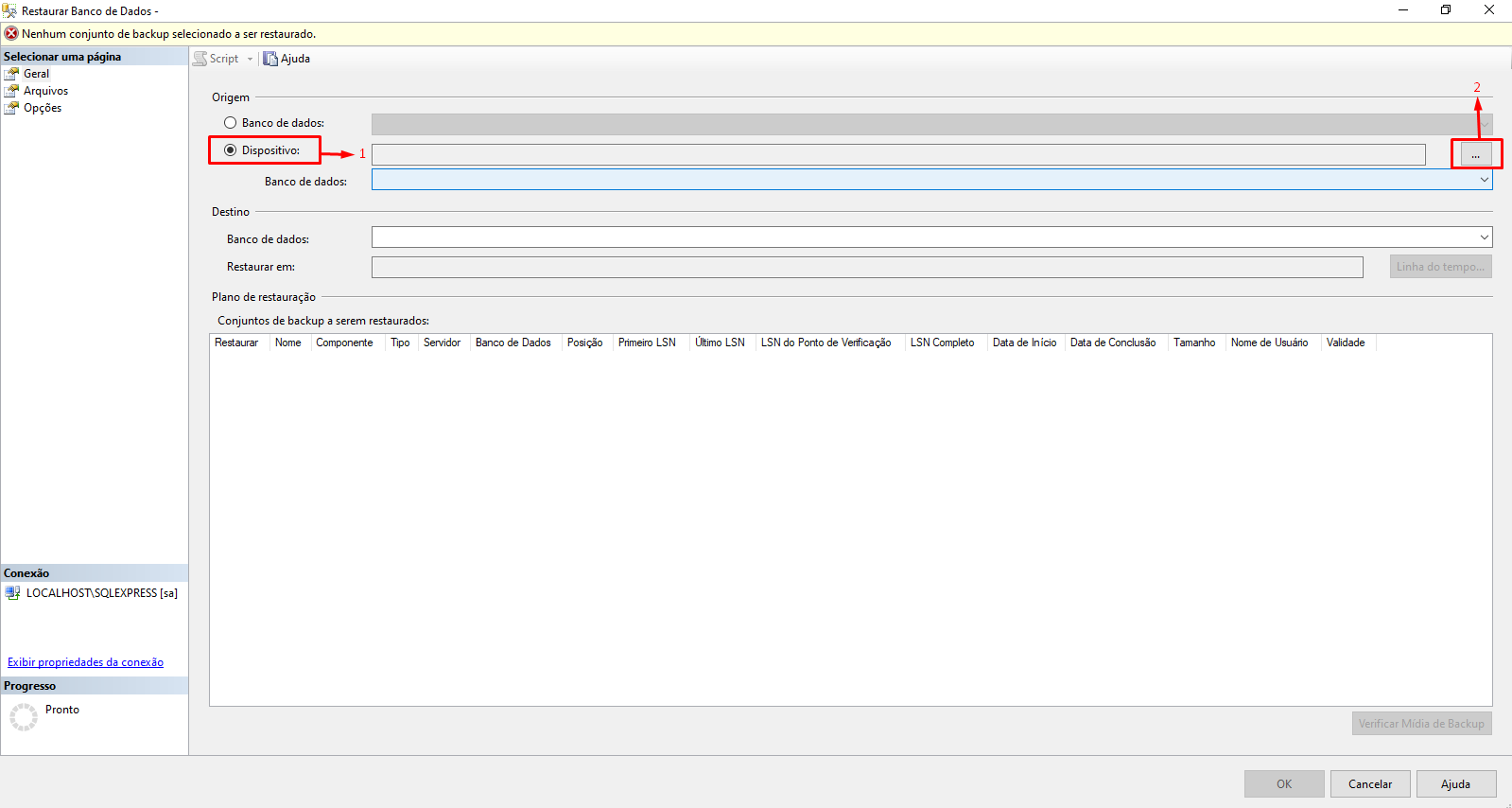Expand the Origem Banco de dados dropdown
This screenshot has width=1512, height=808.
pos(1484,180)
